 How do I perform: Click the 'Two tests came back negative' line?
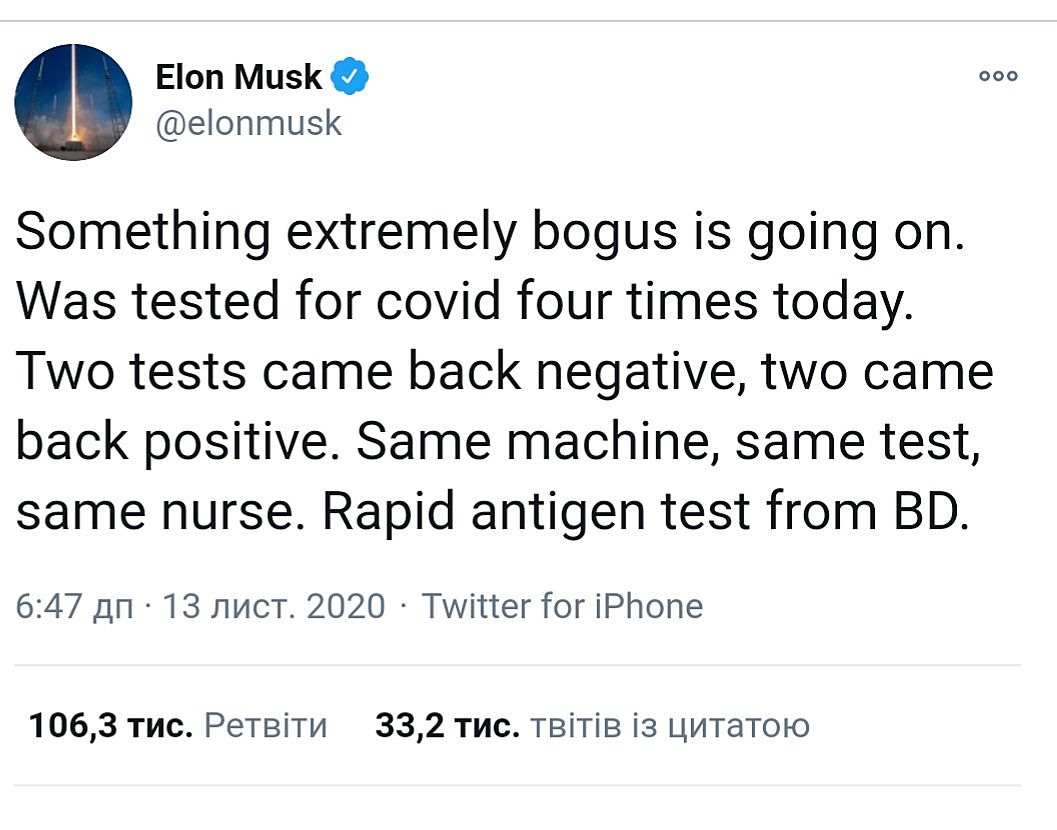(x=505, y=372)
